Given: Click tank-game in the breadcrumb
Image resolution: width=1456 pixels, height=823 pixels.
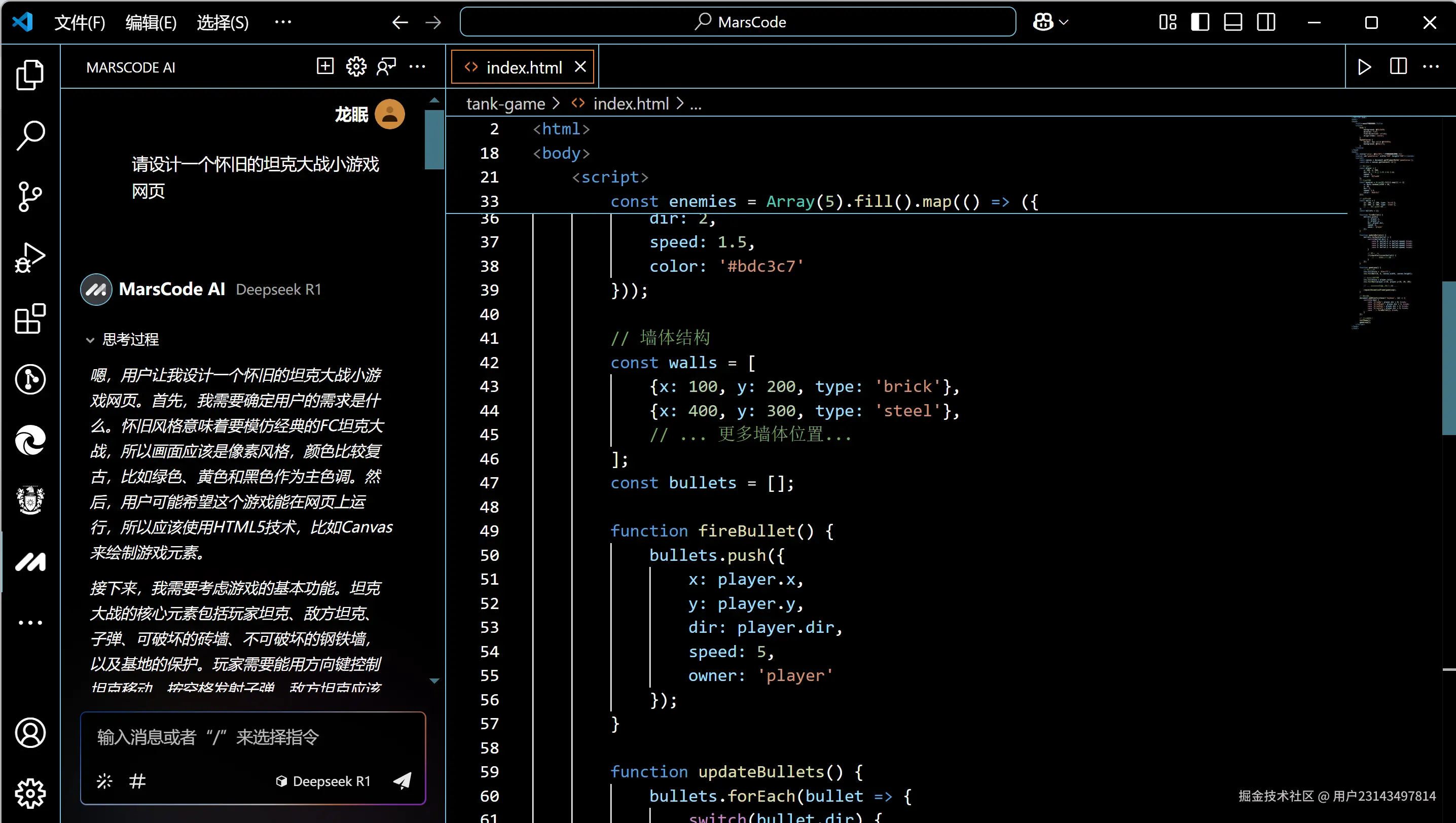Looking at the screenshot, I should [505, 103].
